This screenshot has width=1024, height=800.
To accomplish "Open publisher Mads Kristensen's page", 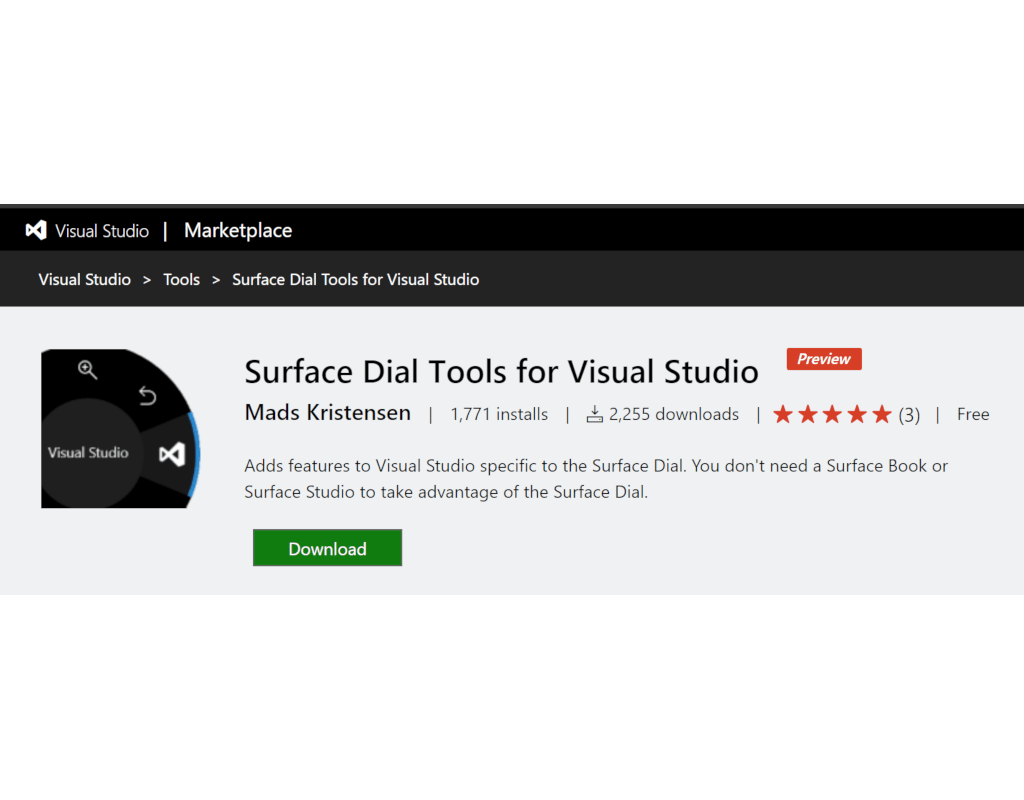I will (328, 413).
